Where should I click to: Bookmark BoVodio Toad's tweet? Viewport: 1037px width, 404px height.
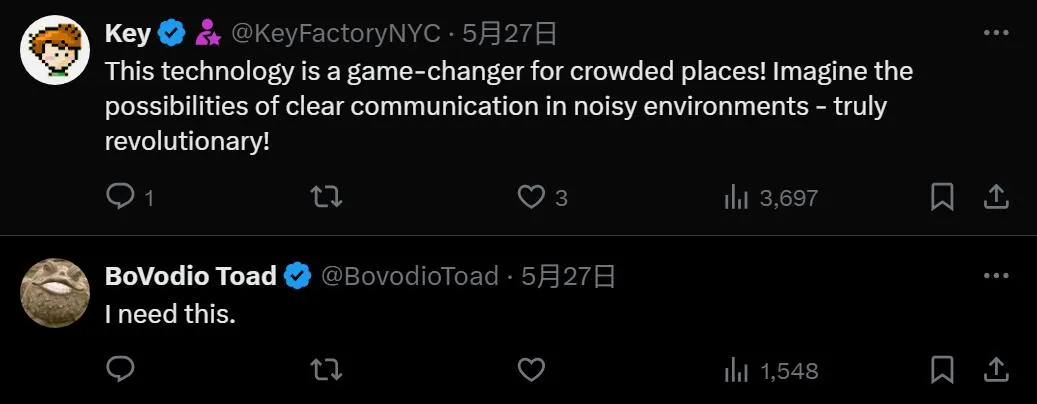tap(942, 370)
